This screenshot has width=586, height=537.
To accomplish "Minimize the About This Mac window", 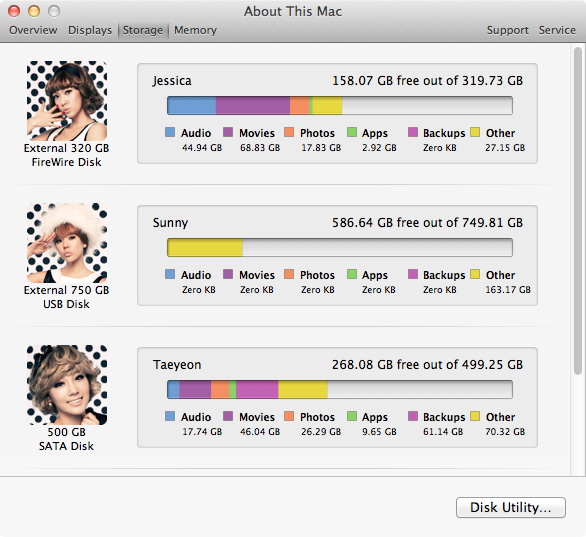I will point(34,11).
